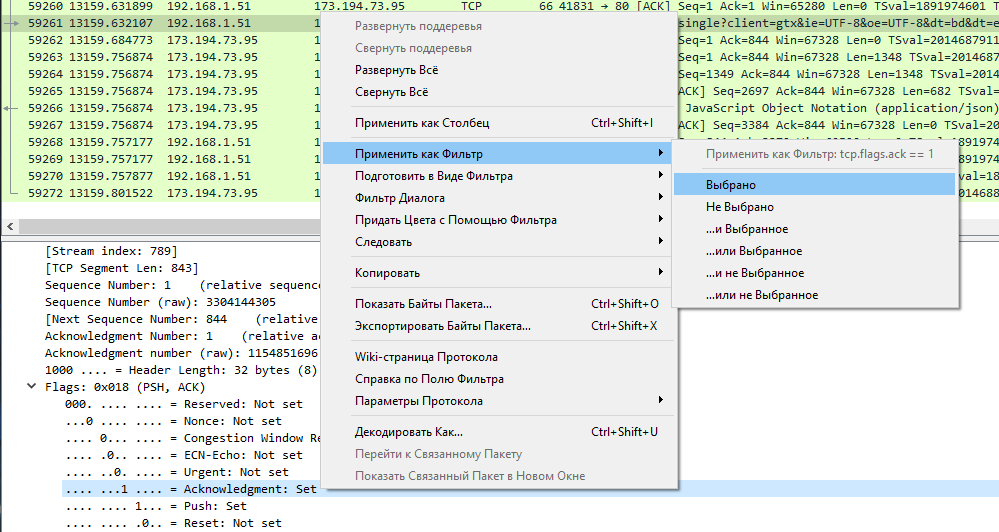Select 'Выбрано' in the filter submenu
This screenshot has height=532, width=999.
click(x=731, y=185)
